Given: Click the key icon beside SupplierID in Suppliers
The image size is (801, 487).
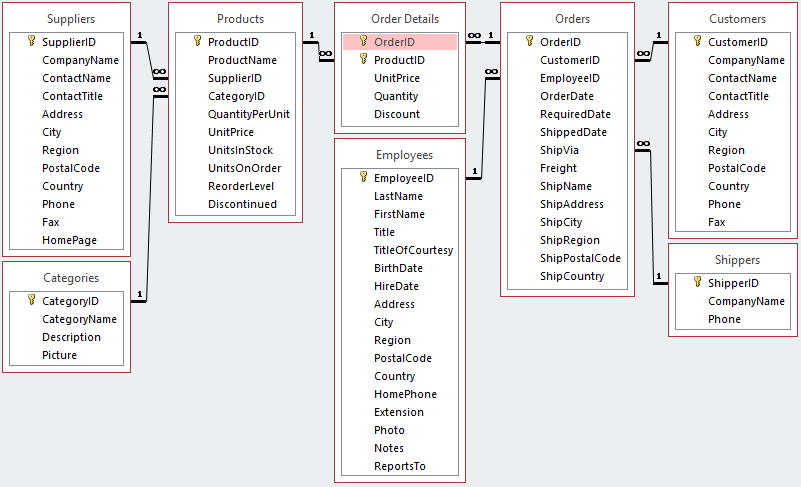Looking at the screenshot, I should point(30,42).
